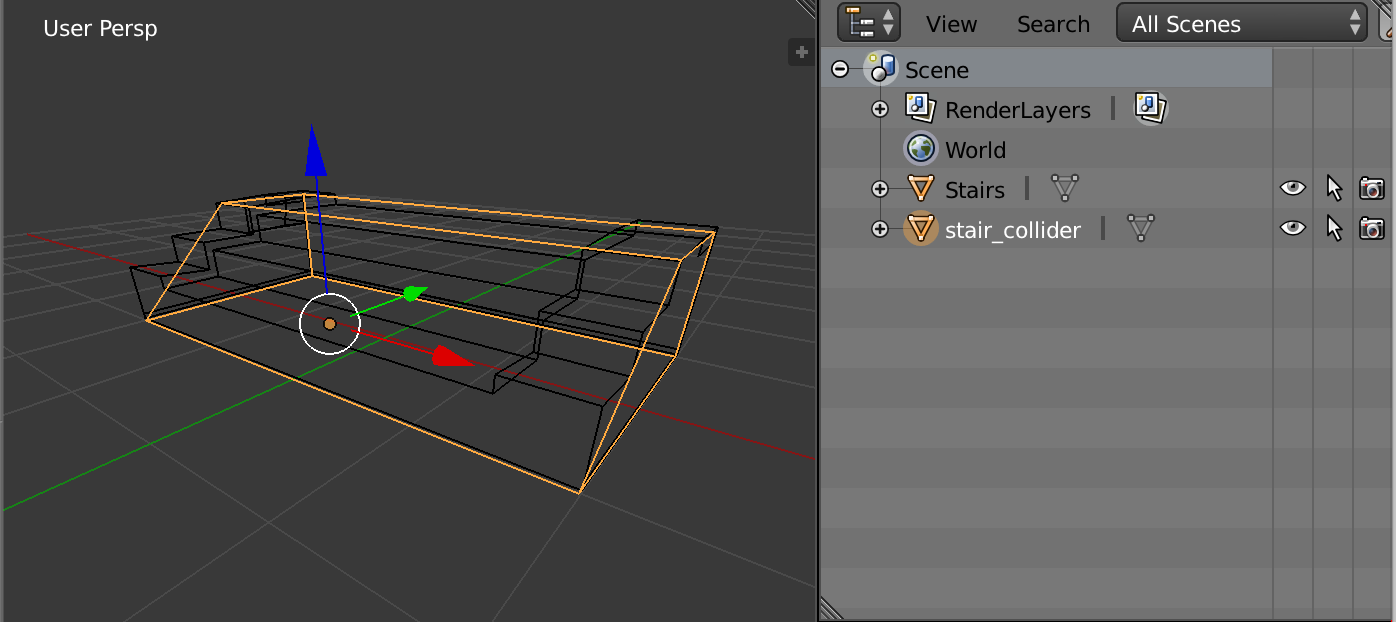Screen dimensions: 1396x622
Task: Select the orange mesh icon beside Stairs
Action: 921,189
